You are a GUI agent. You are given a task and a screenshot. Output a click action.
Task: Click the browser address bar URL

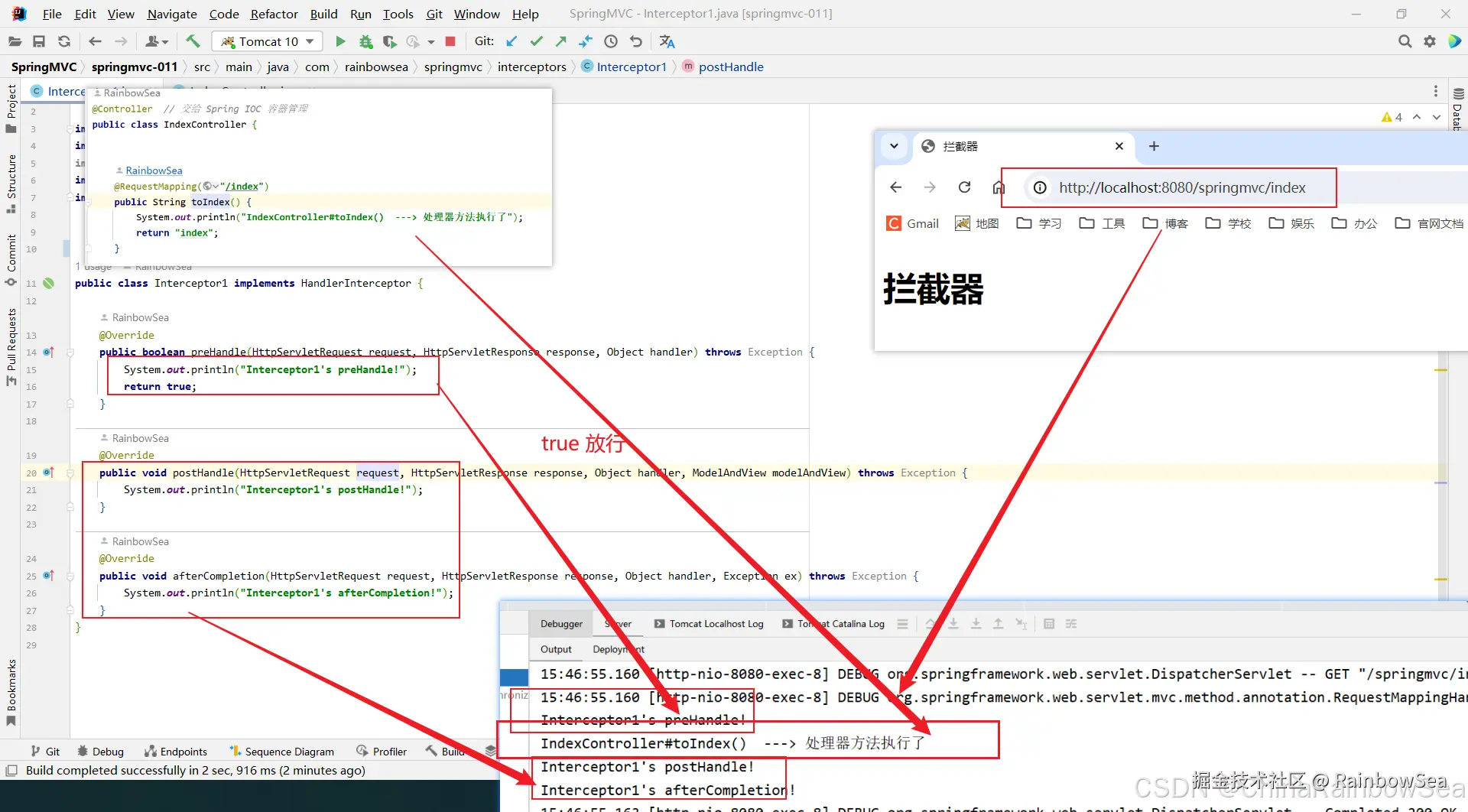tap(1182, 187)
